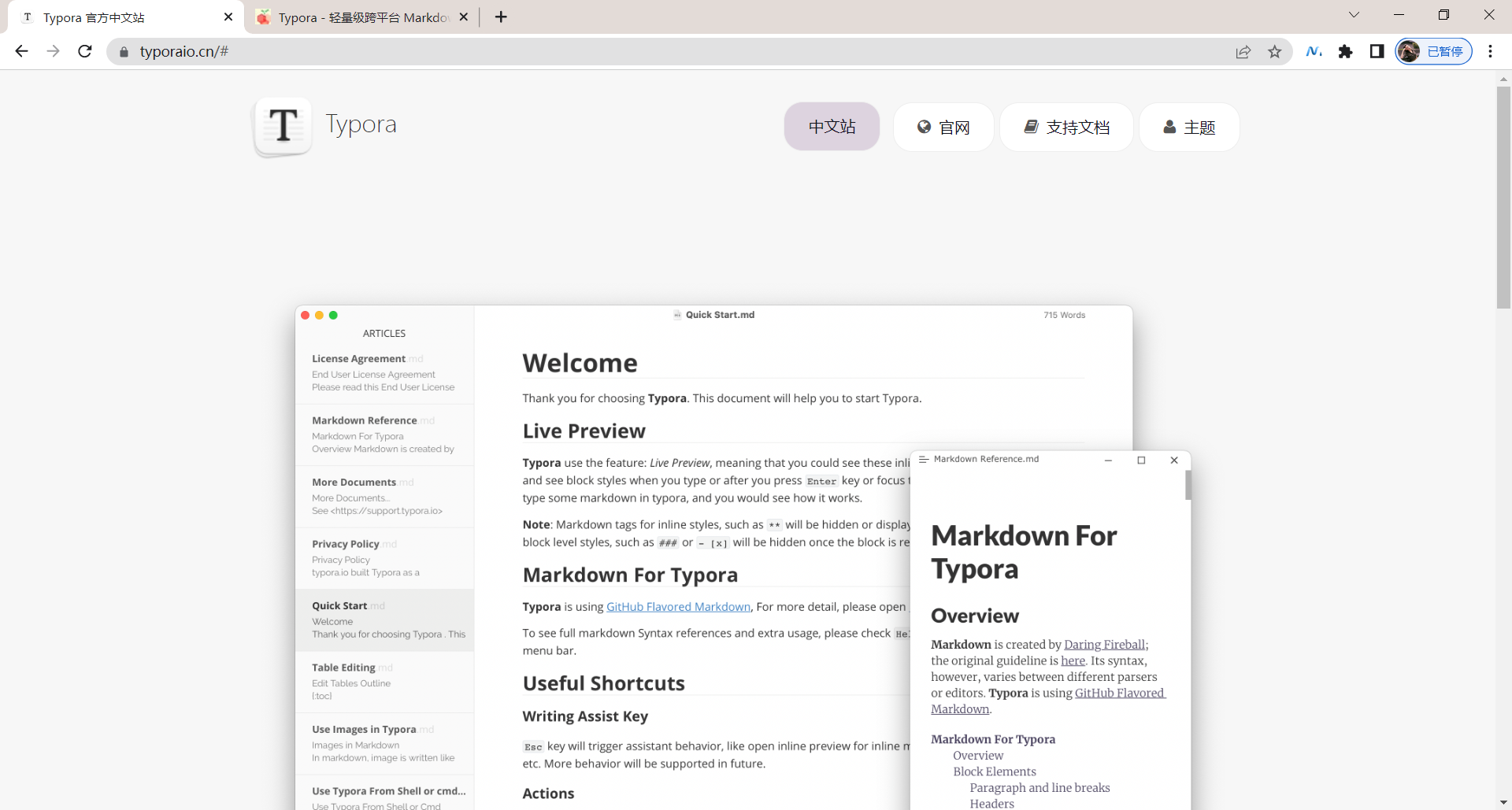
Task: Toggle the browser side panel icon
Action: pos(1377,51)
